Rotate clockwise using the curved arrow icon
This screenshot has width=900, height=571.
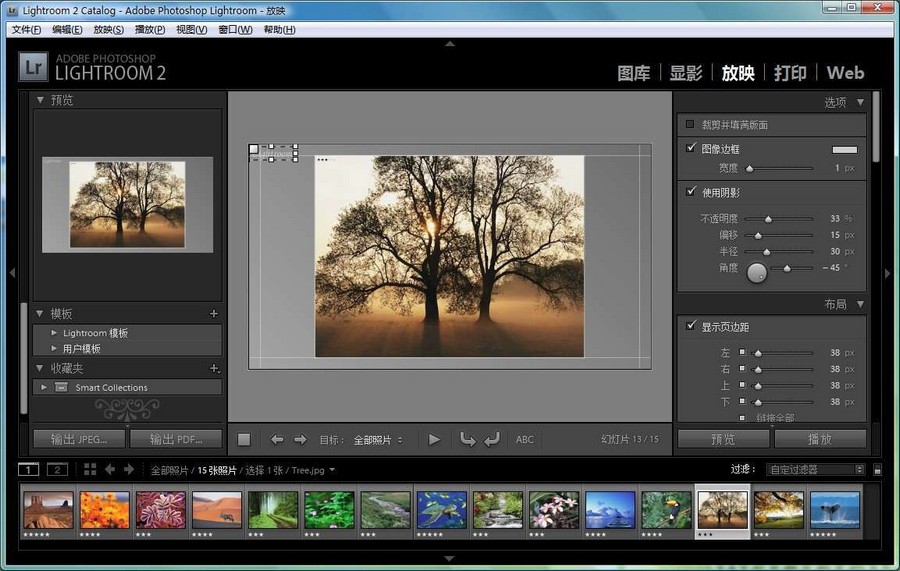[491, 439]
